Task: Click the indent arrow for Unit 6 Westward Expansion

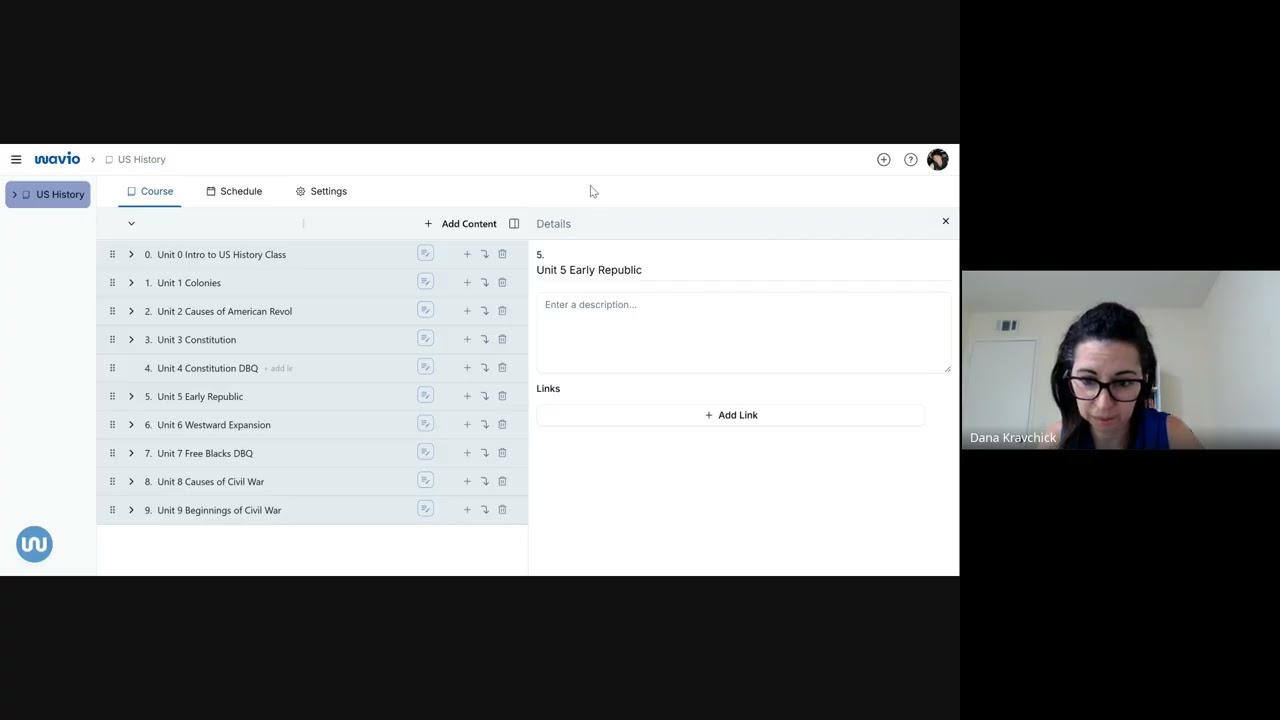Action: 485,425
